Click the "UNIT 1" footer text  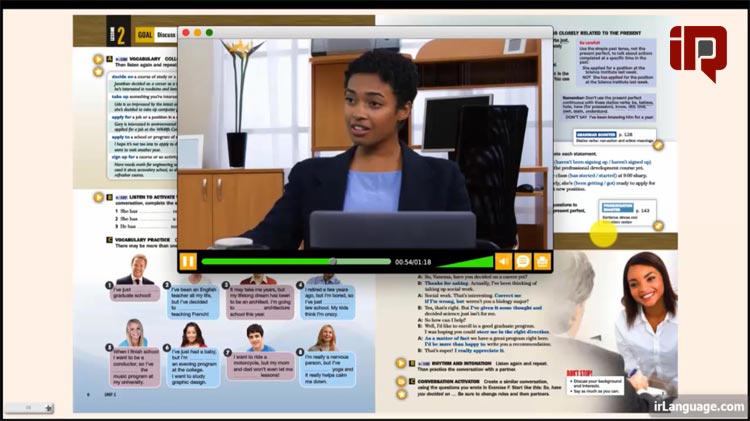pyautogui.click(x=110, y=395)
